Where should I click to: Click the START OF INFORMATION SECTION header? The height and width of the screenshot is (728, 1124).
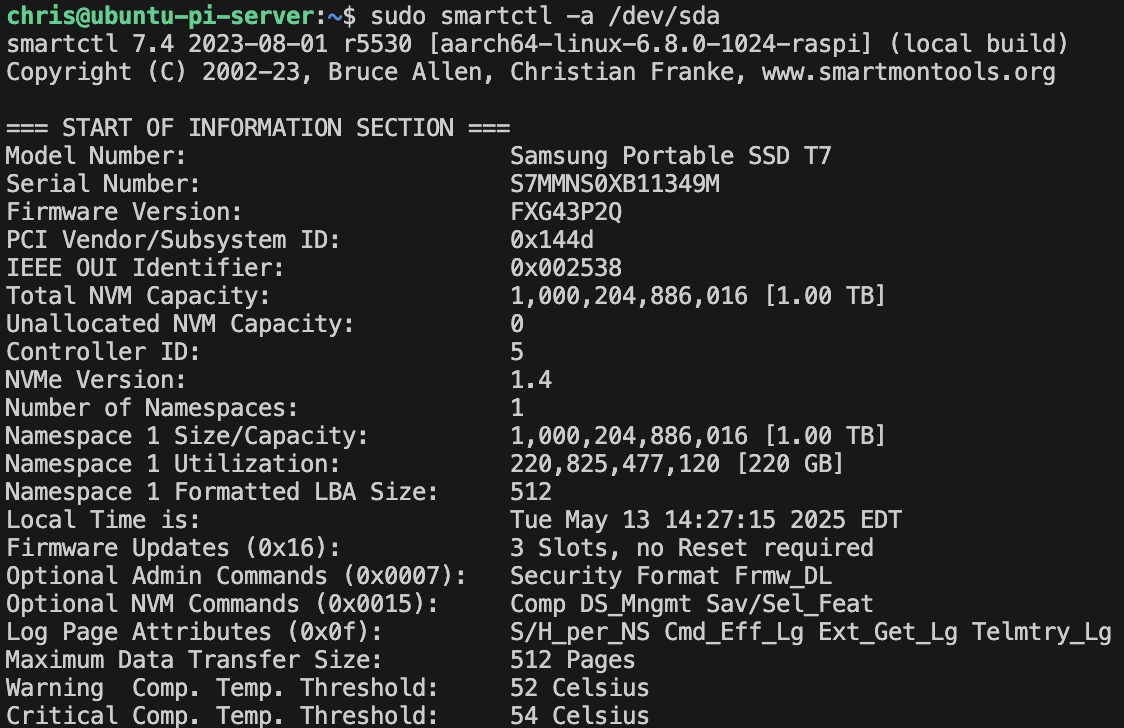click(x=258, y=128)
